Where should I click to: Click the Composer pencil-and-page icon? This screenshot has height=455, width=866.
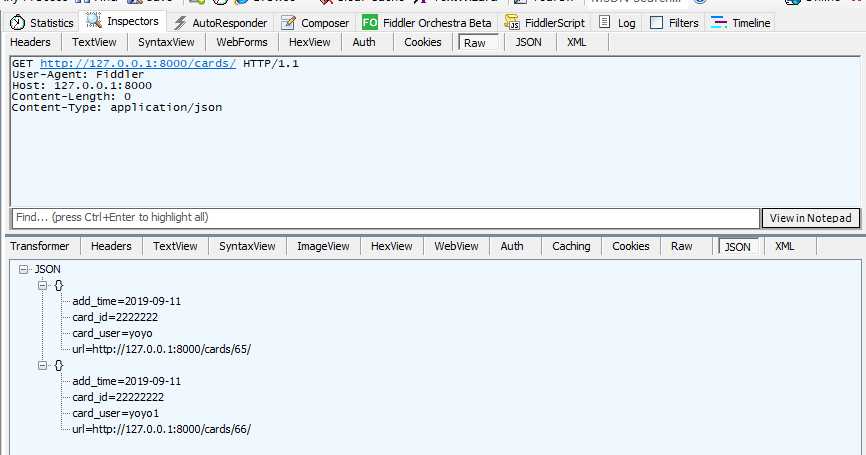click(x=288, y=23)
